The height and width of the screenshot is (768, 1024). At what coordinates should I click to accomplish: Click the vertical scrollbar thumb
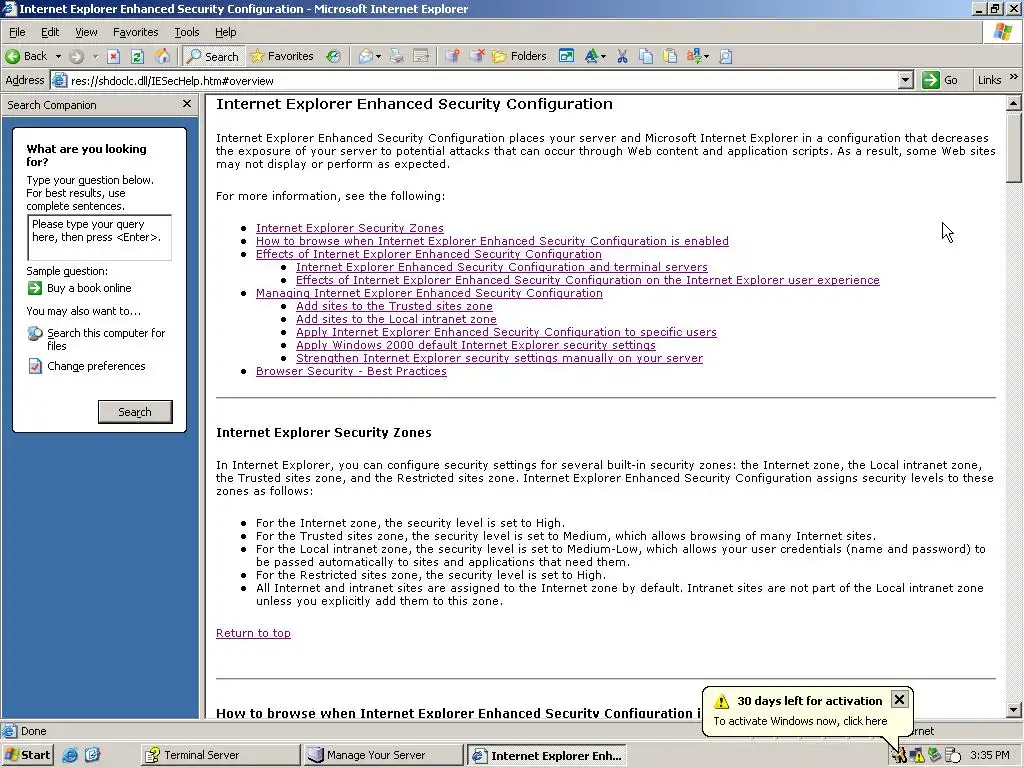[1013, 147]
